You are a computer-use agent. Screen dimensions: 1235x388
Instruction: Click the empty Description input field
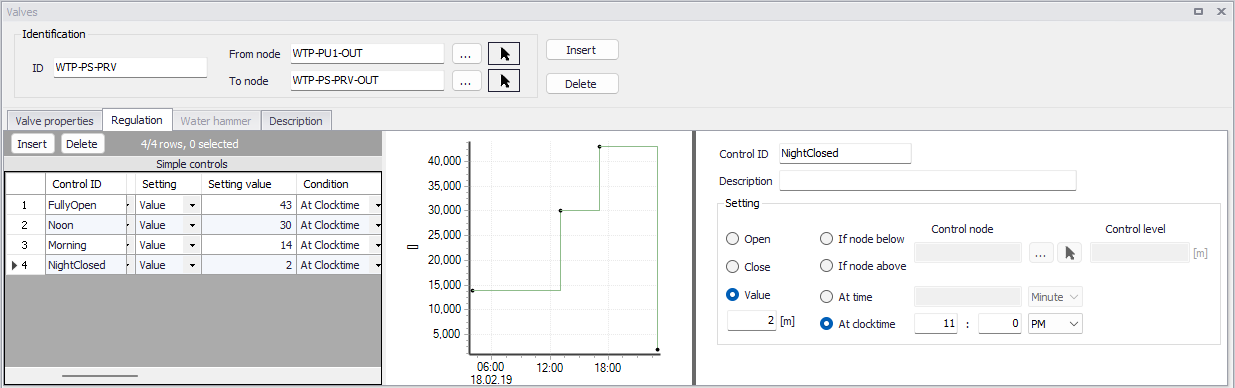click(x=927, y=181)
